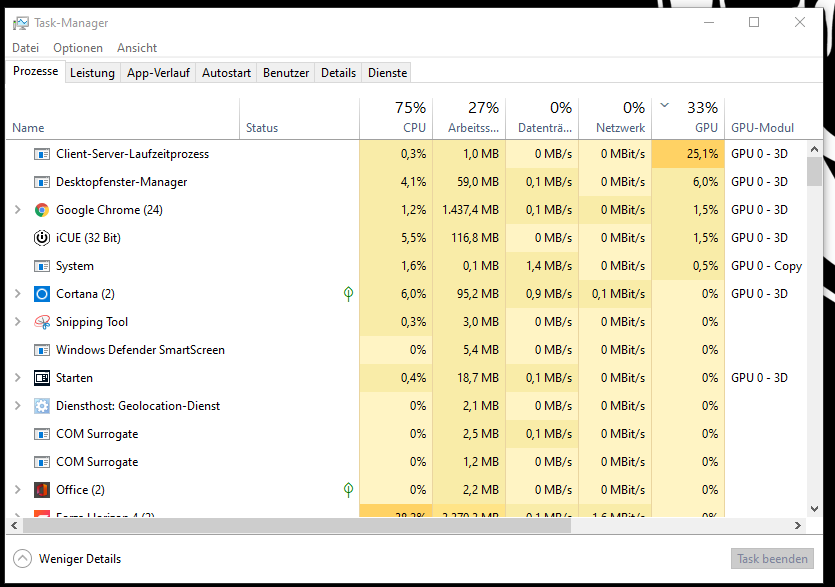Click the Task-Manager title bar icon
This screenshot has width=835, height=587.
21,23
